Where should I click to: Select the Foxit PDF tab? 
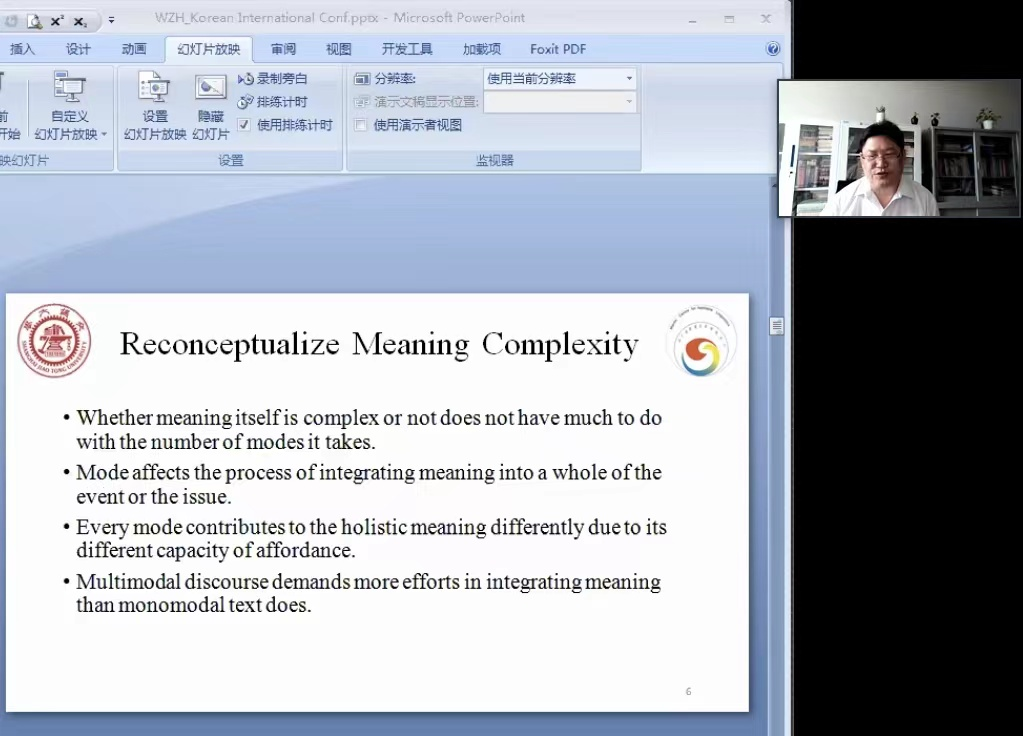click(558, 49)
